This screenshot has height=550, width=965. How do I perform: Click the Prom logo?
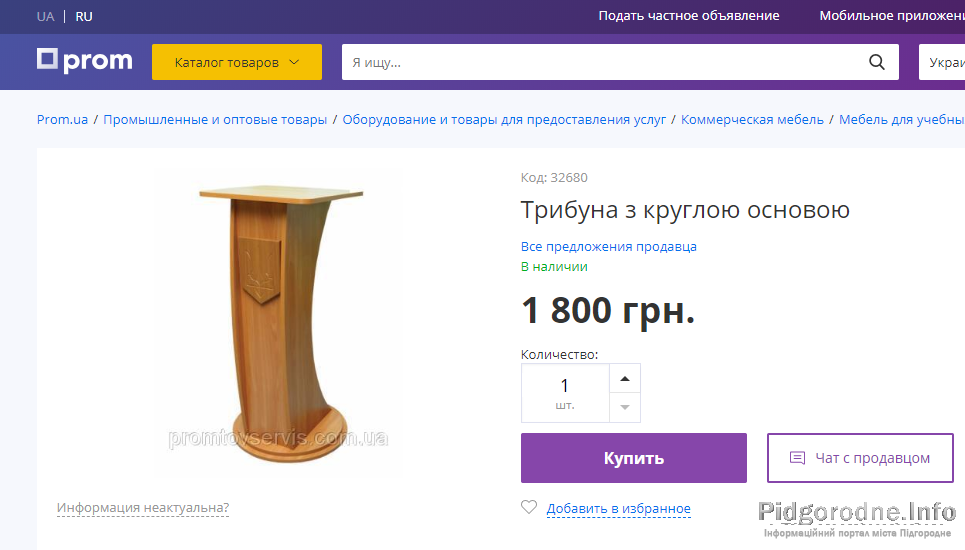pyautogui.click(x=85, y=61)
